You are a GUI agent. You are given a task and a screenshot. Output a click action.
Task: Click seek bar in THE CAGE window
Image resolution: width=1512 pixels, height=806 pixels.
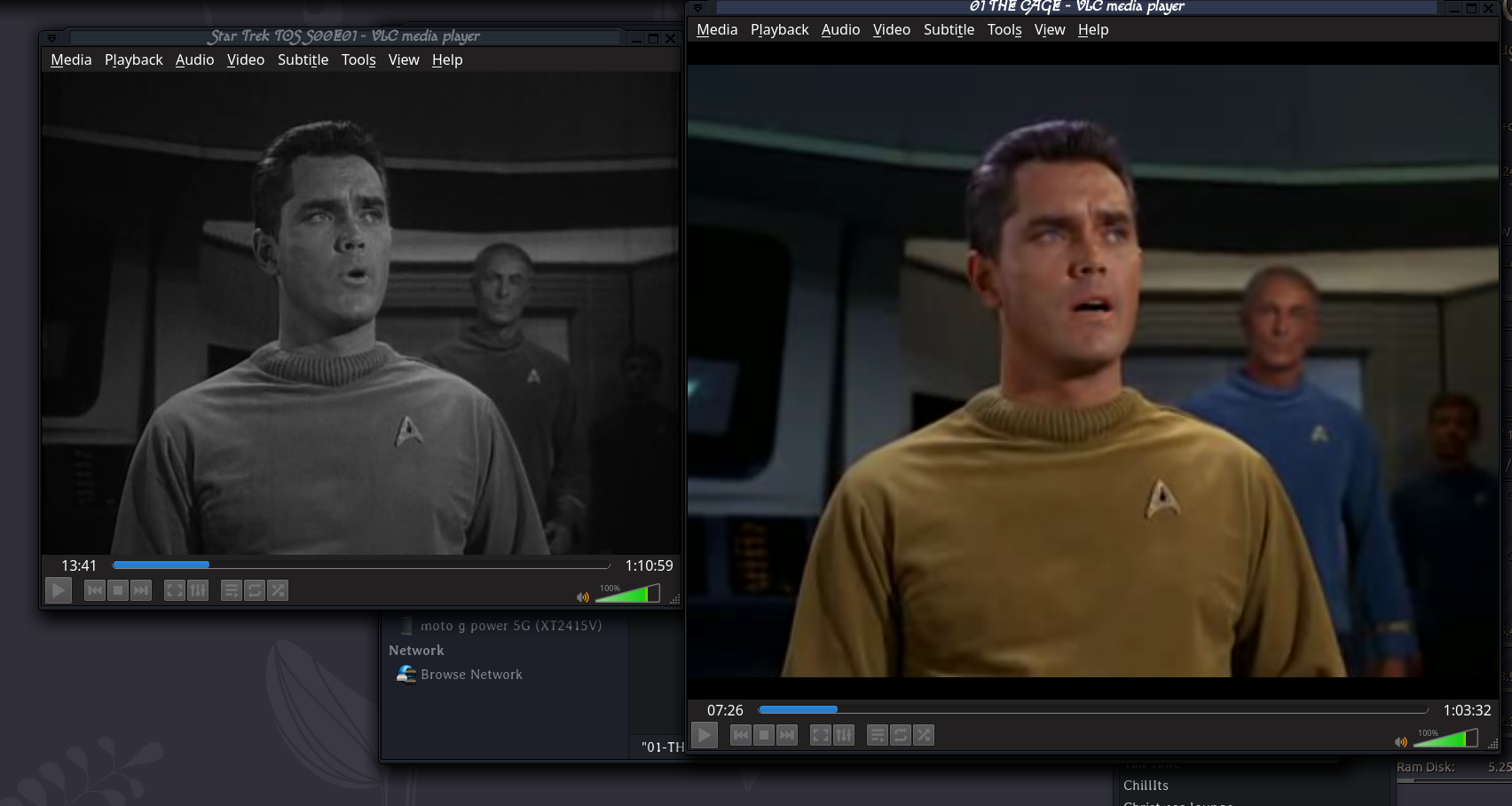tap(1093, 710)
